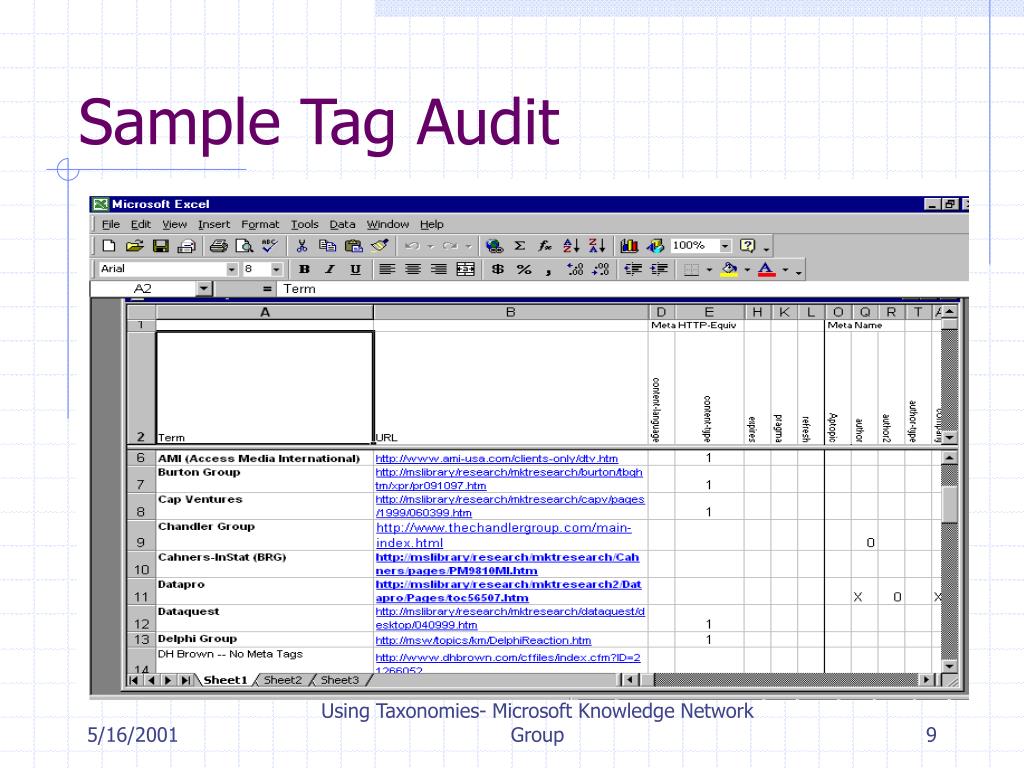The image size is (1024, 768).
Task: Follow the ami-usa.com dtv.htm link
Action: 496,458
